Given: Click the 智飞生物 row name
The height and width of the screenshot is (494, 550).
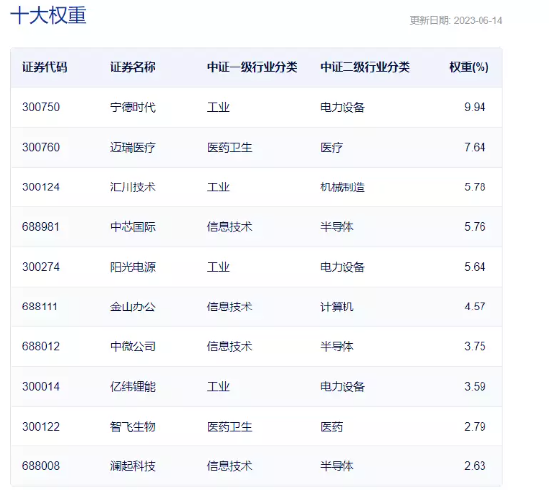Looking at the screenshot, I should pyautogui.click(x=133, y=427).
